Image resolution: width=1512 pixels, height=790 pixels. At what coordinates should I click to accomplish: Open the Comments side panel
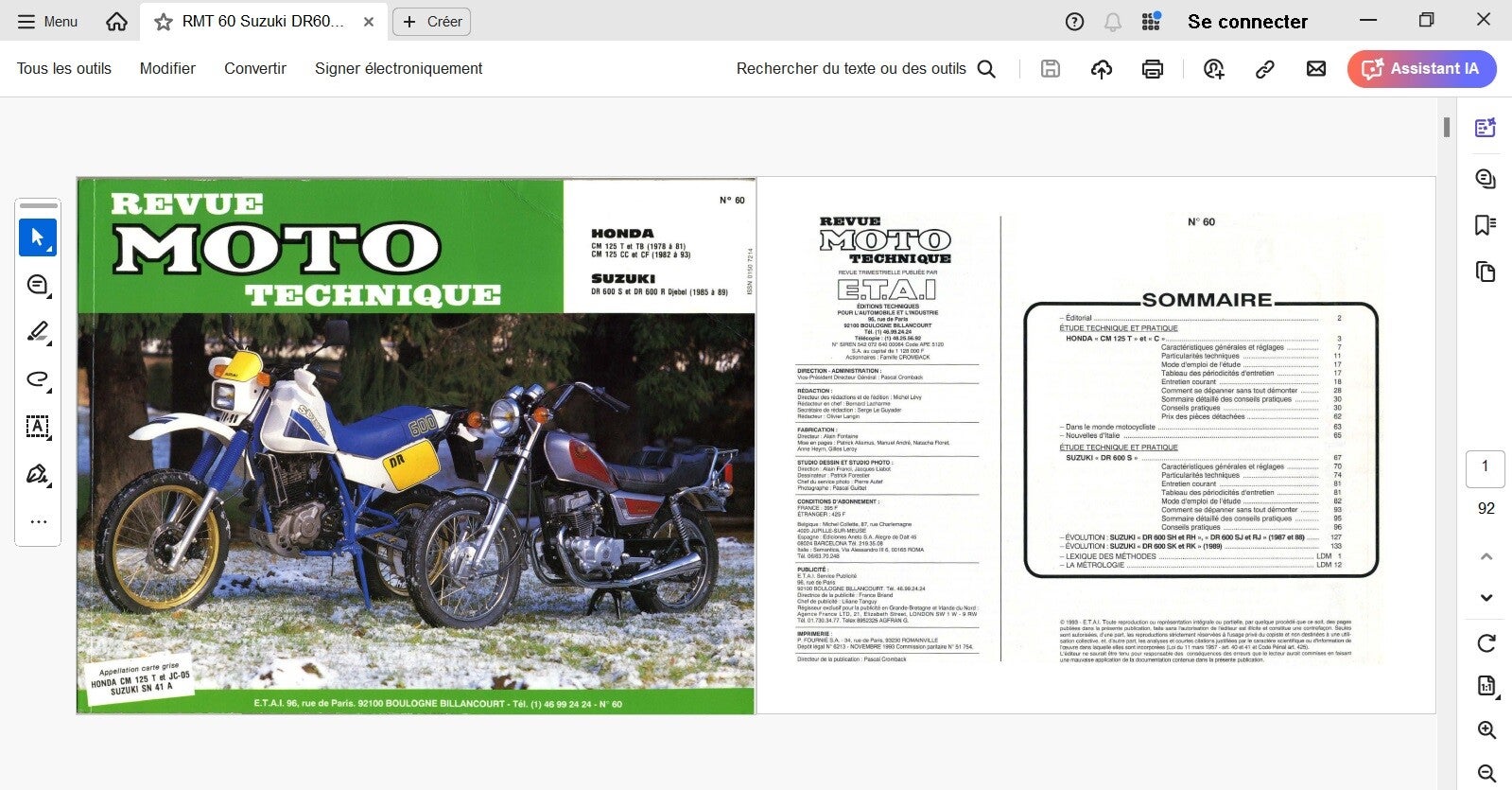[1486, 178]
